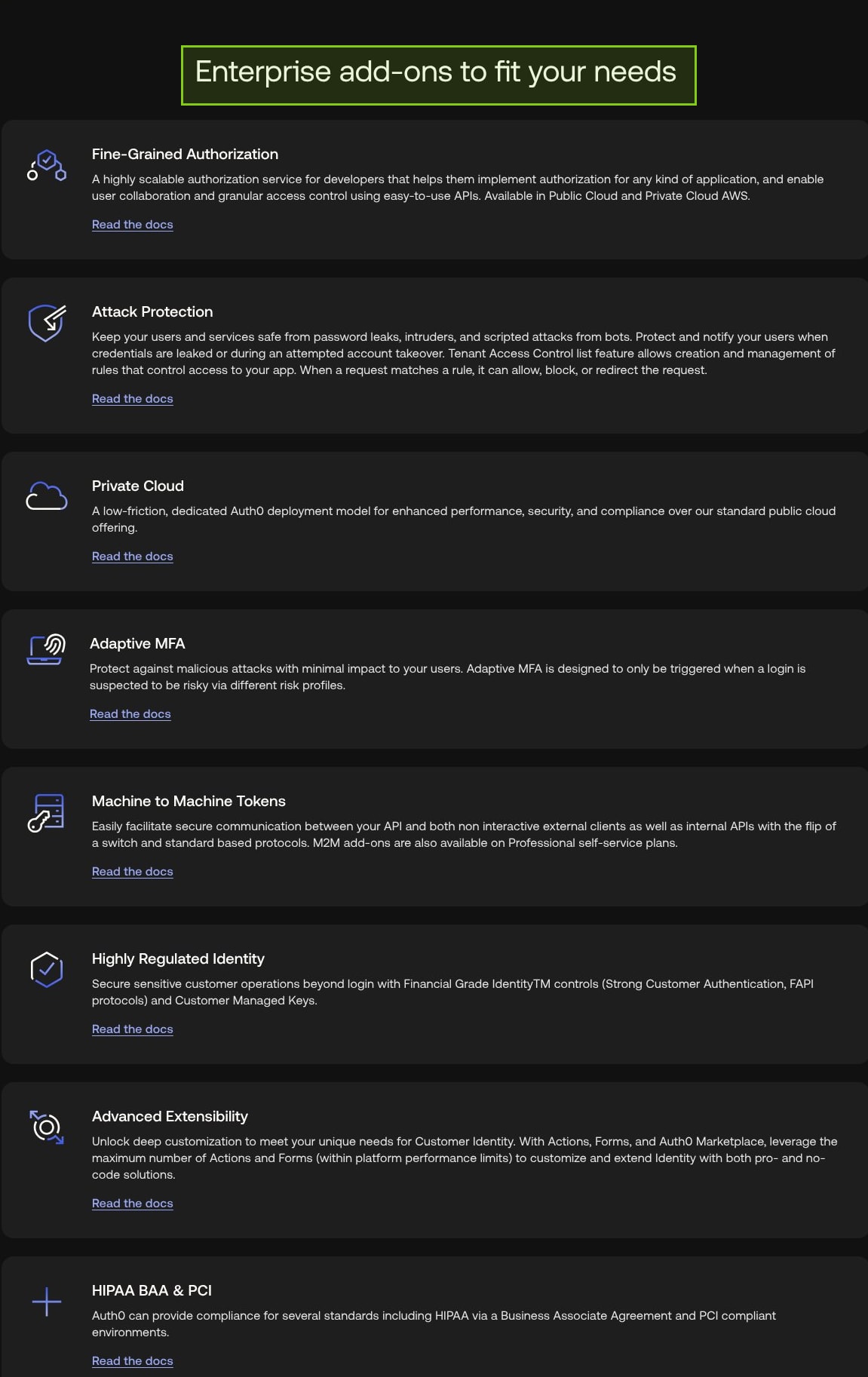Open Adaptive MFA Read the docs link
Screen dimensions: 868x1377
pos(130,714)
